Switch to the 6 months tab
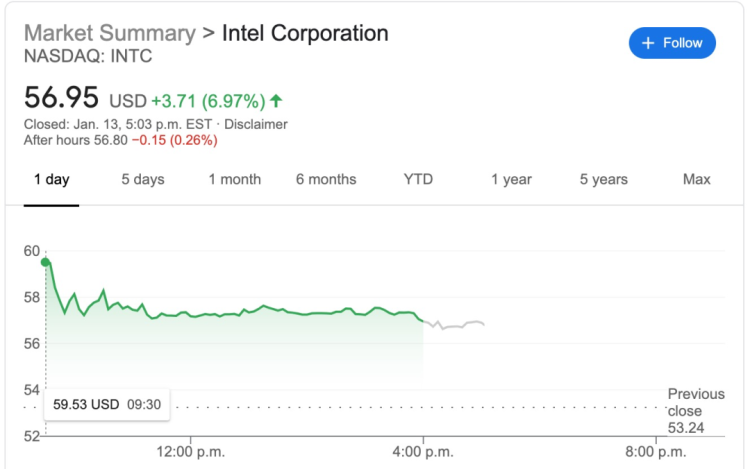 tap(326, 180)
